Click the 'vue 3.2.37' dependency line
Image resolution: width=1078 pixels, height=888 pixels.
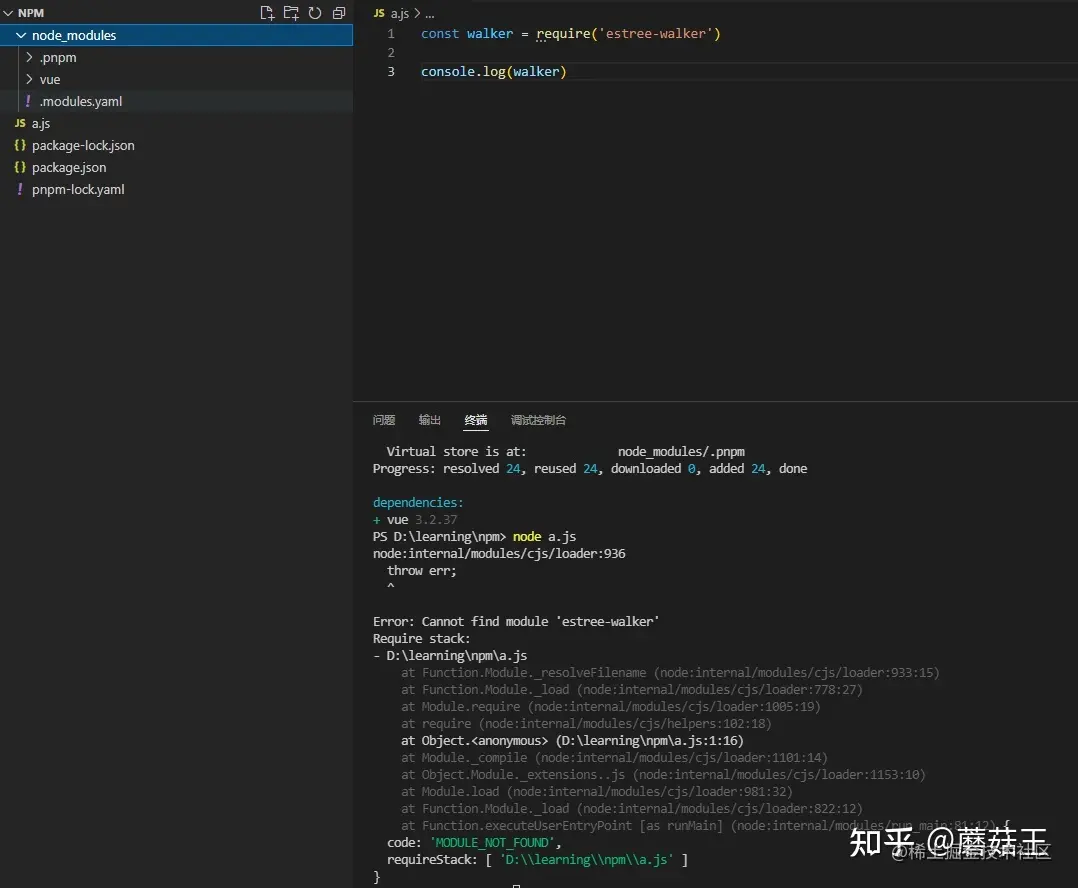click(x=415, y=520)
